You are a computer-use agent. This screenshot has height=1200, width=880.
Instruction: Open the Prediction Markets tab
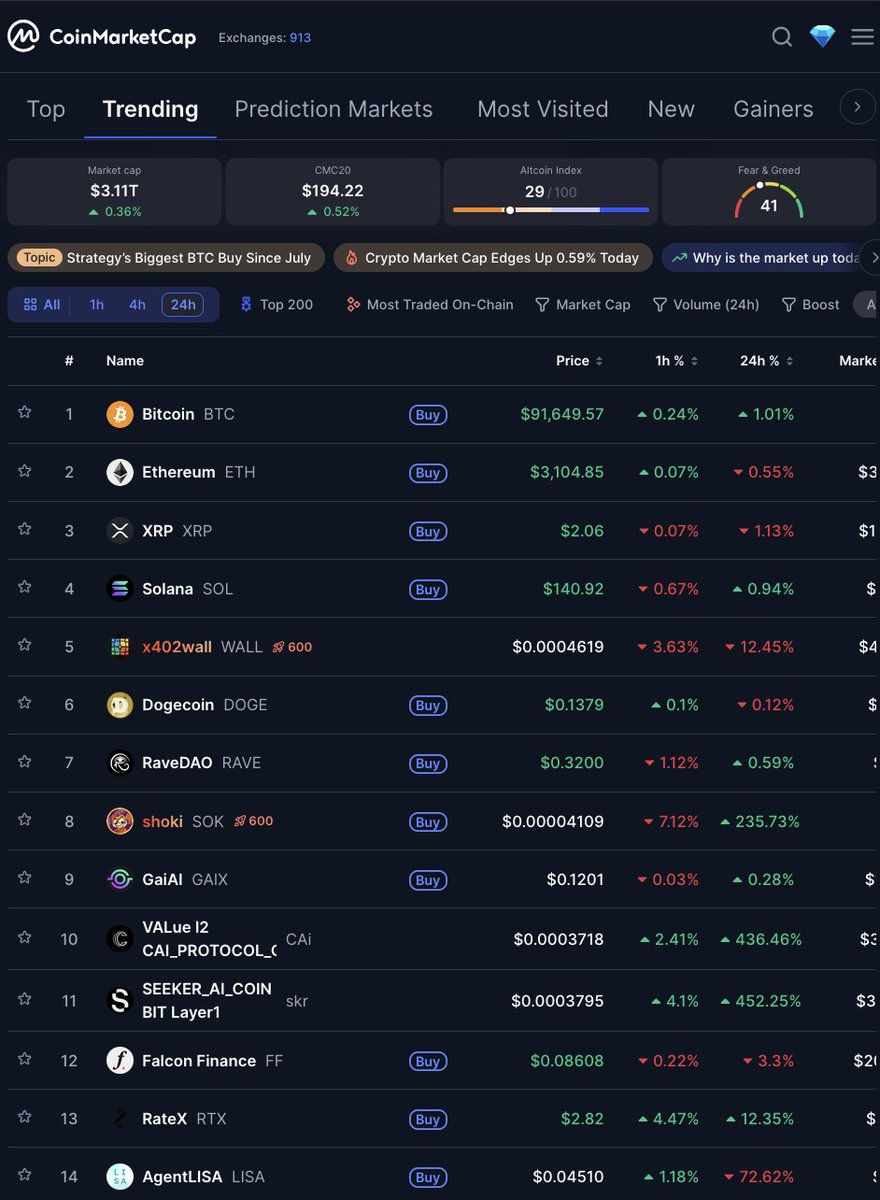(333, 108)
